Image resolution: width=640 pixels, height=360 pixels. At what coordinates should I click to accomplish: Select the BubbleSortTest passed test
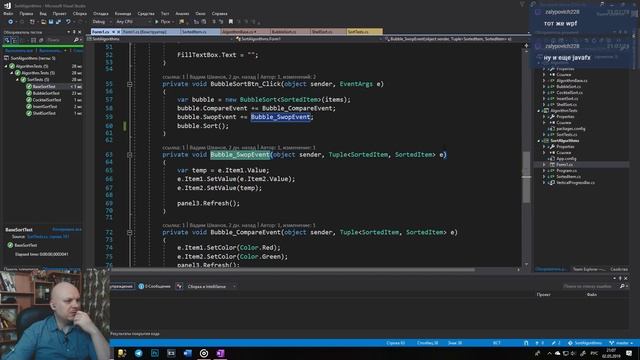[x=46, y=93]
